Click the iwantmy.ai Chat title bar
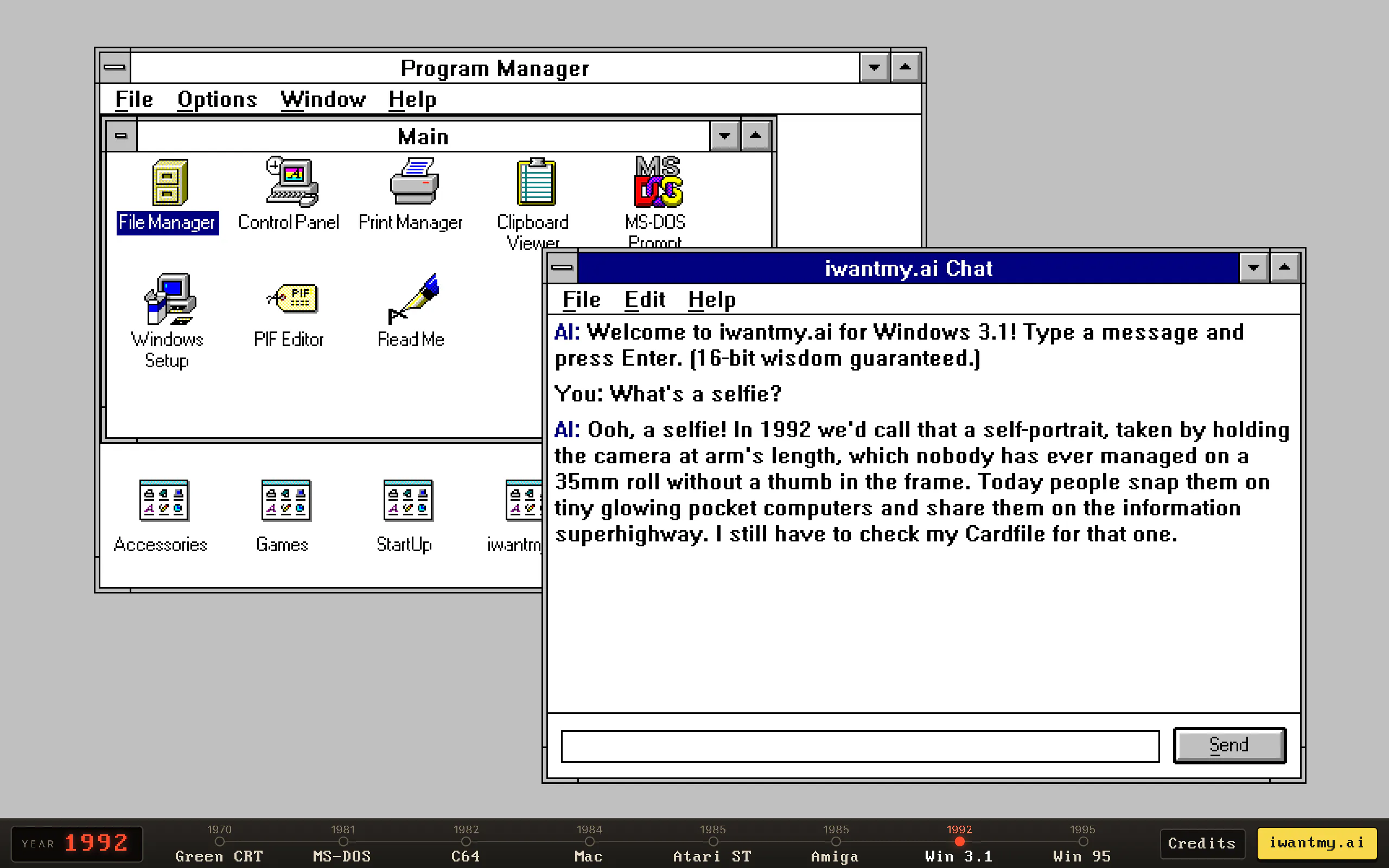This screenshot has width=1389, height=868. pyautogui.click(x=908, y=268)
